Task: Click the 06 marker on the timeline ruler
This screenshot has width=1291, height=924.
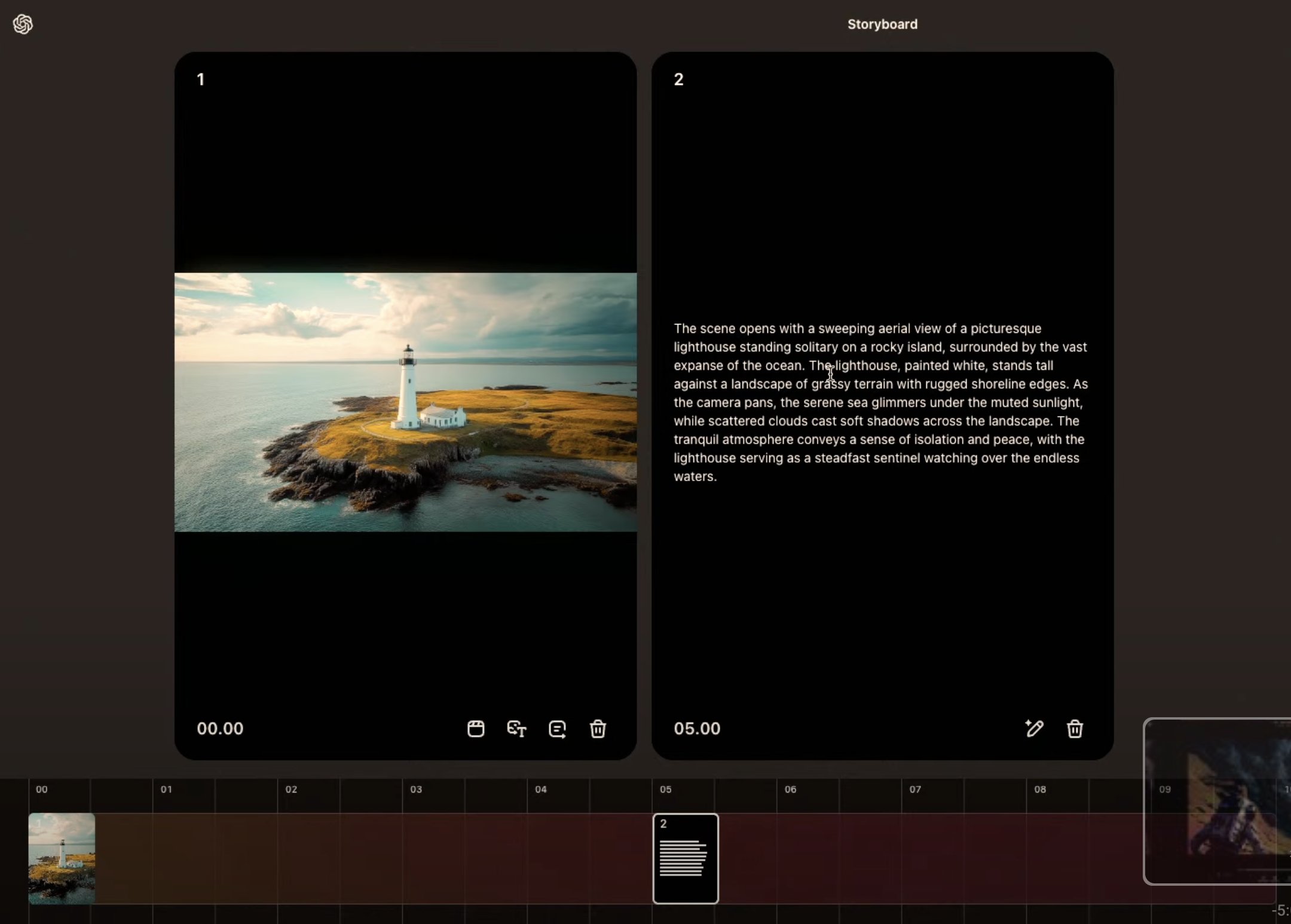Action: click(790, 790)
